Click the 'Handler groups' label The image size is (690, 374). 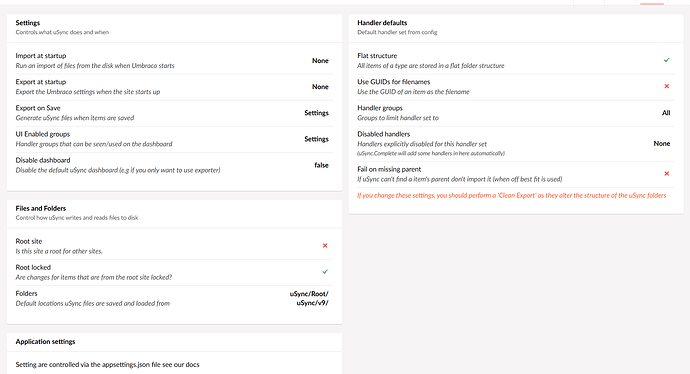pyautogui.click(x=380, y=108)
